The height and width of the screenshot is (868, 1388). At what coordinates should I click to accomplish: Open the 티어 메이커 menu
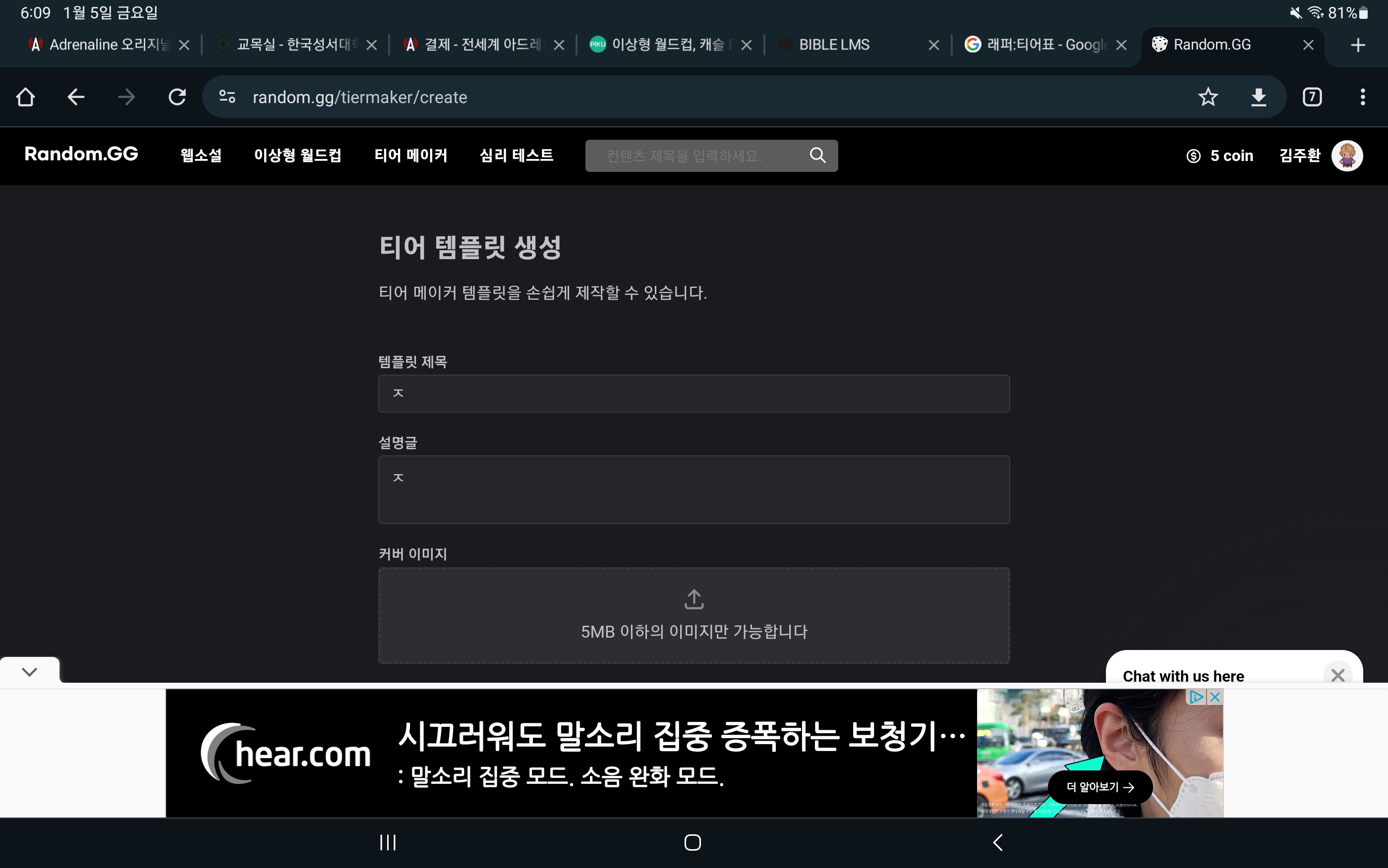[410, 155]
